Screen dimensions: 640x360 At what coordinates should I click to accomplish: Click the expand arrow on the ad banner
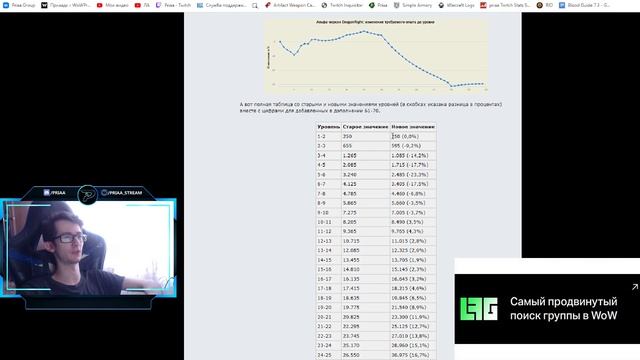[x=635, y=287]
